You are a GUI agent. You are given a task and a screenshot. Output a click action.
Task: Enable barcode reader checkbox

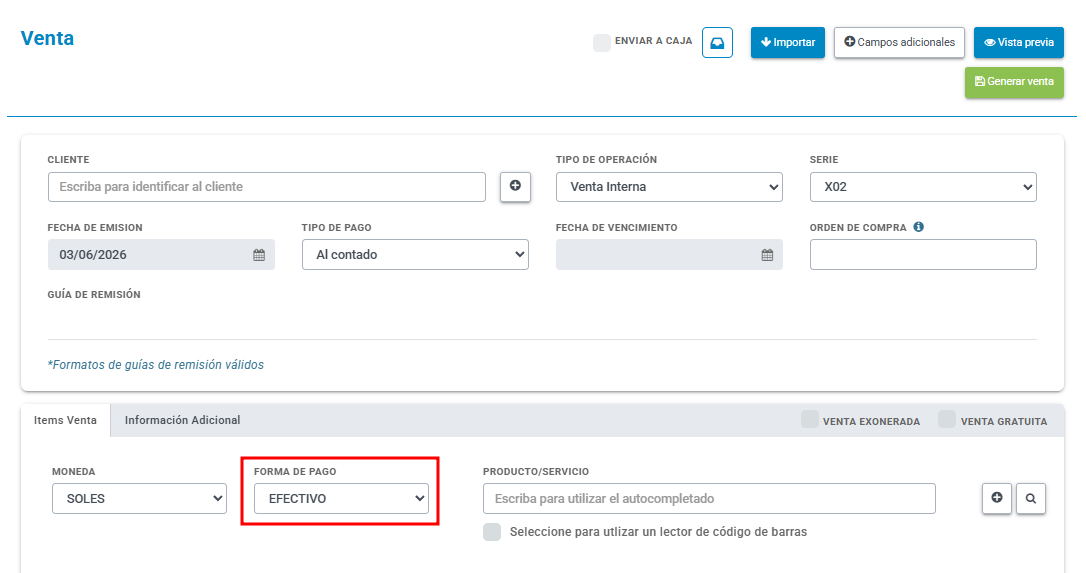[x=492, y=532]
